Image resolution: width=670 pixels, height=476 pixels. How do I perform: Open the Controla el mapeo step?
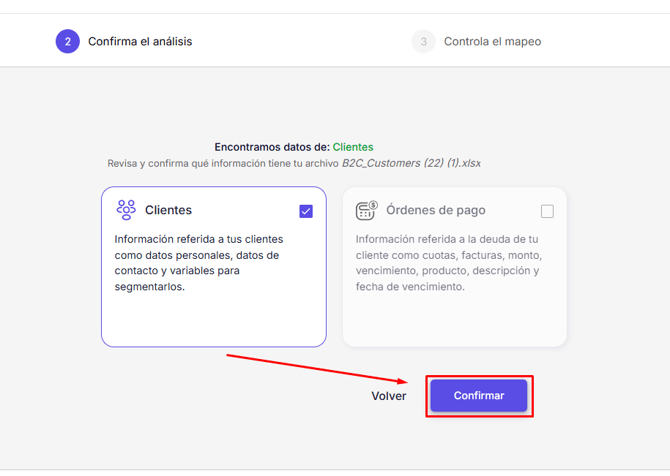492,41
